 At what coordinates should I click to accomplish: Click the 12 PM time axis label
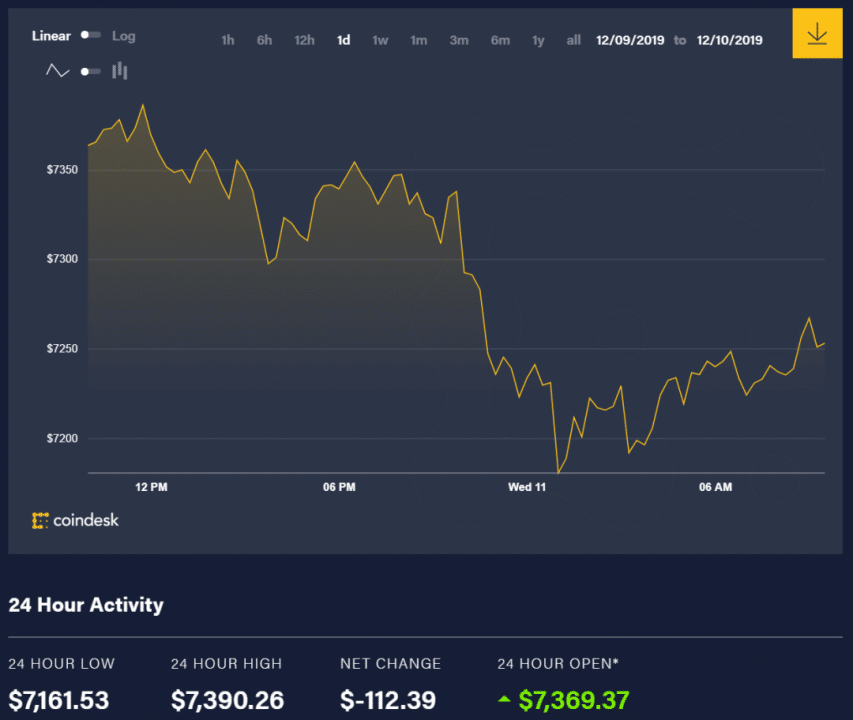pyautogui.click(x=151, y=487)
